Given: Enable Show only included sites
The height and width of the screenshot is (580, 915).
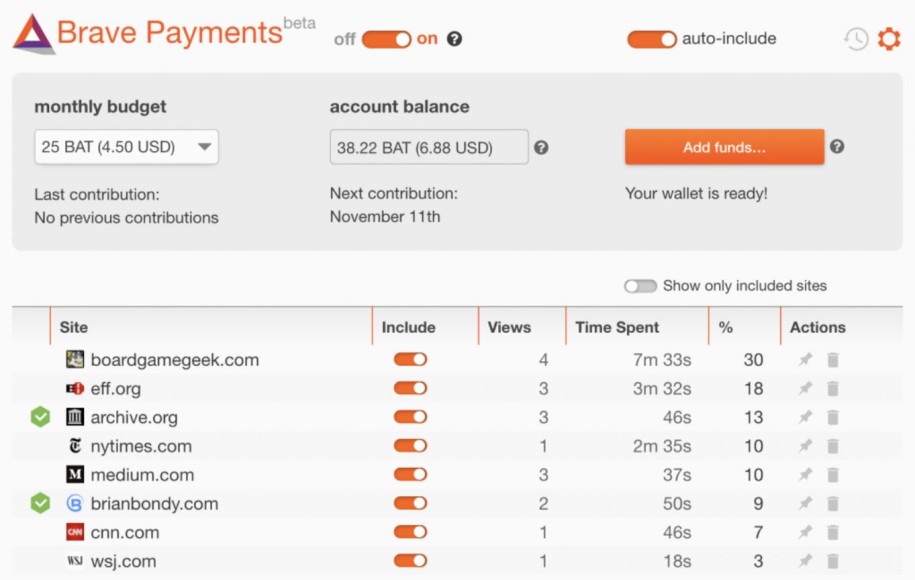Looking at the screenshot, I should [640, 286].
